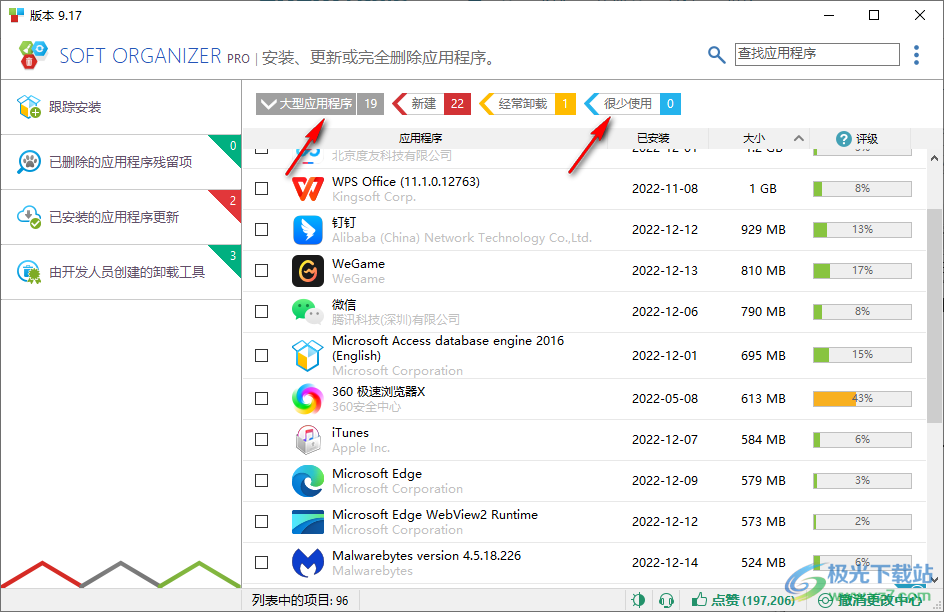Click the 微信 size 790 MB
The width and height of the screenshot is (944, 612).
click(x=763, y=311)
